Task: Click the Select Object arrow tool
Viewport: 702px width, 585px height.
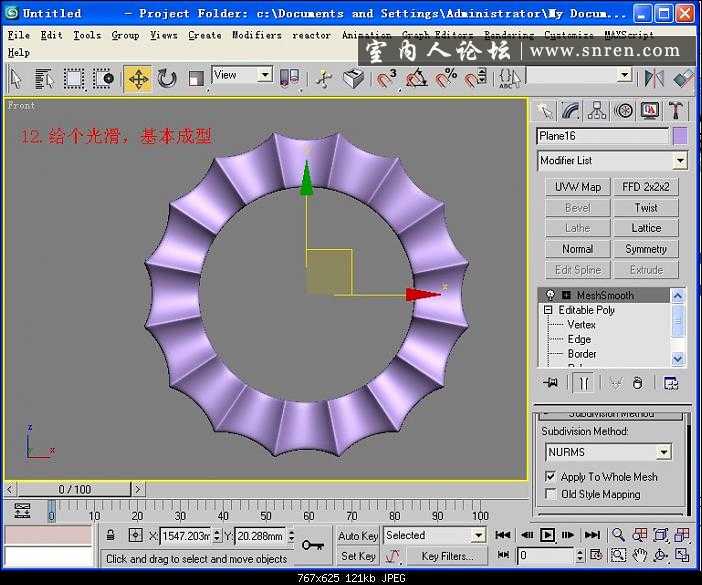Action: 16,78
